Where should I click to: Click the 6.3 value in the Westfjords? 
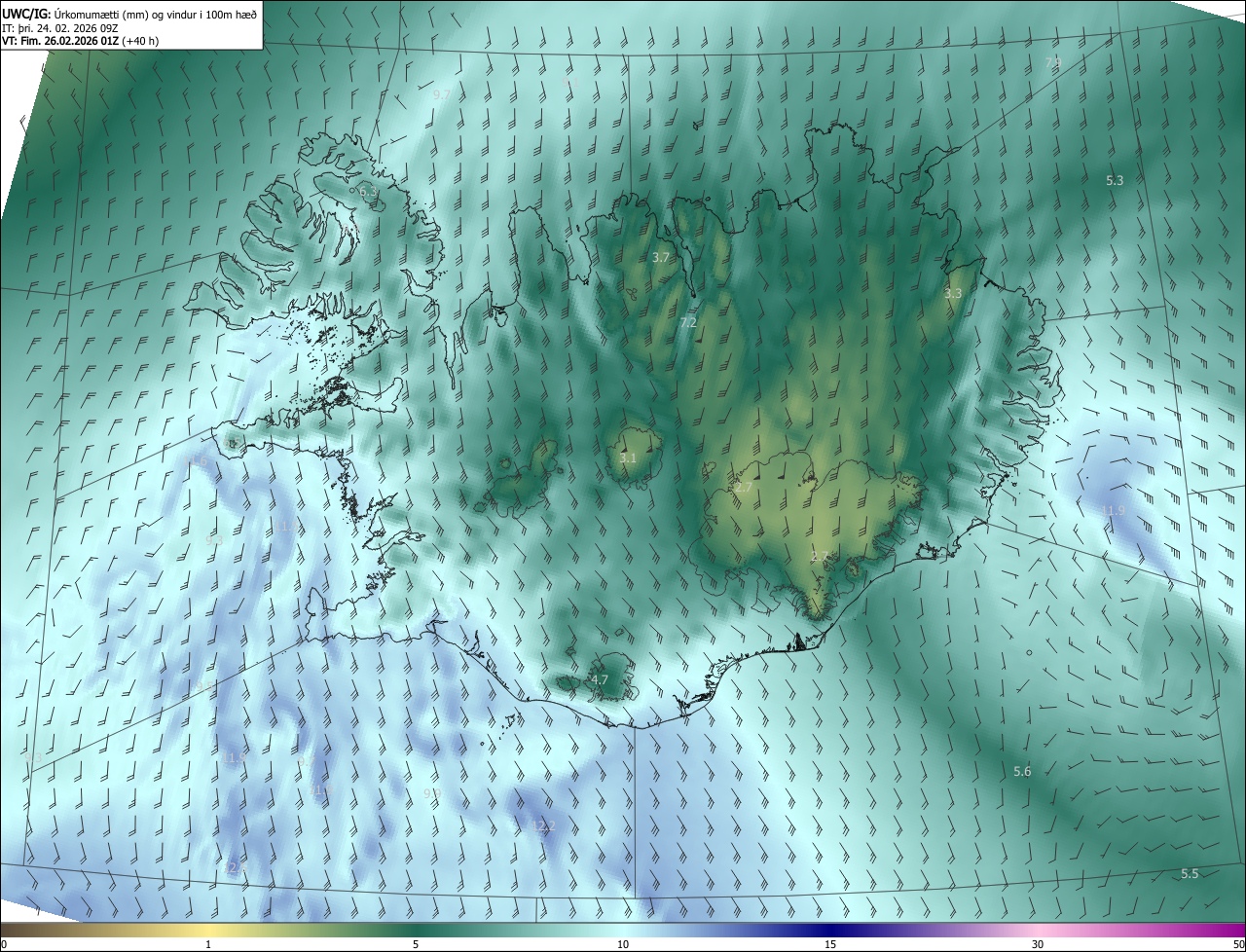tap(367, 193)
